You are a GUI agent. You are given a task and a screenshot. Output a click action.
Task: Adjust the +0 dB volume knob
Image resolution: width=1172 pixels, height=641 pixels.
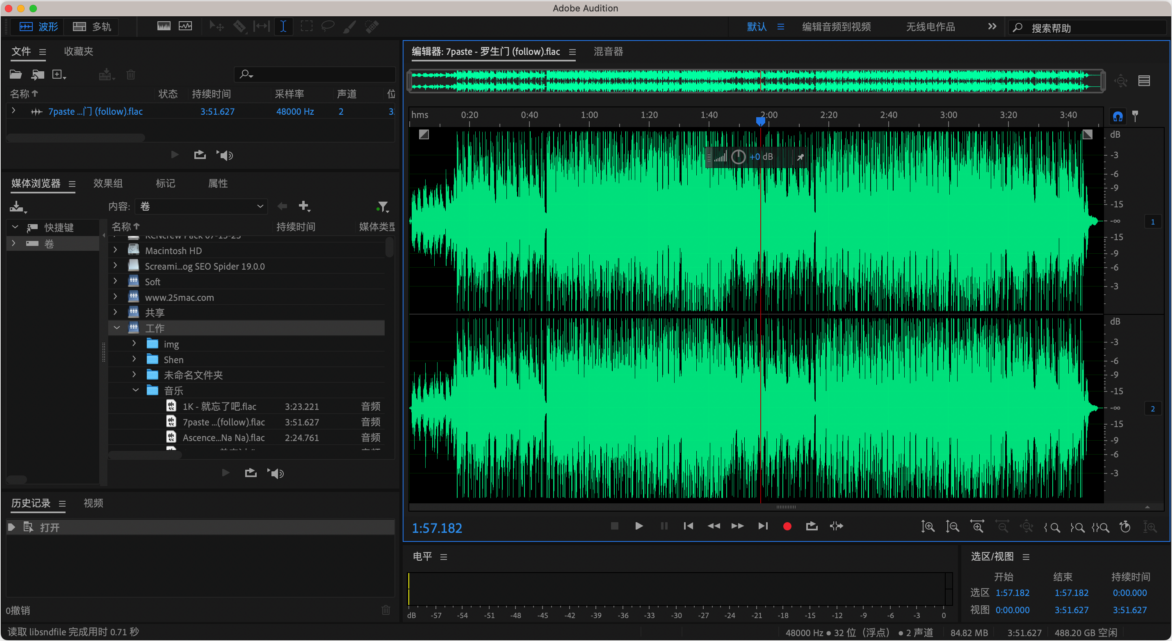738,157
